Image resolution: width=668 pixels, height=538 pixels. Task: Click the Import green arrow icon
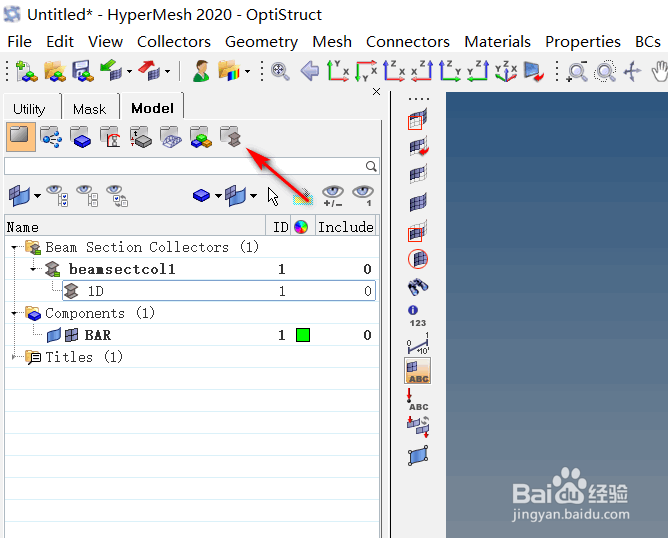pyautogui.click(x=111, y=71)
